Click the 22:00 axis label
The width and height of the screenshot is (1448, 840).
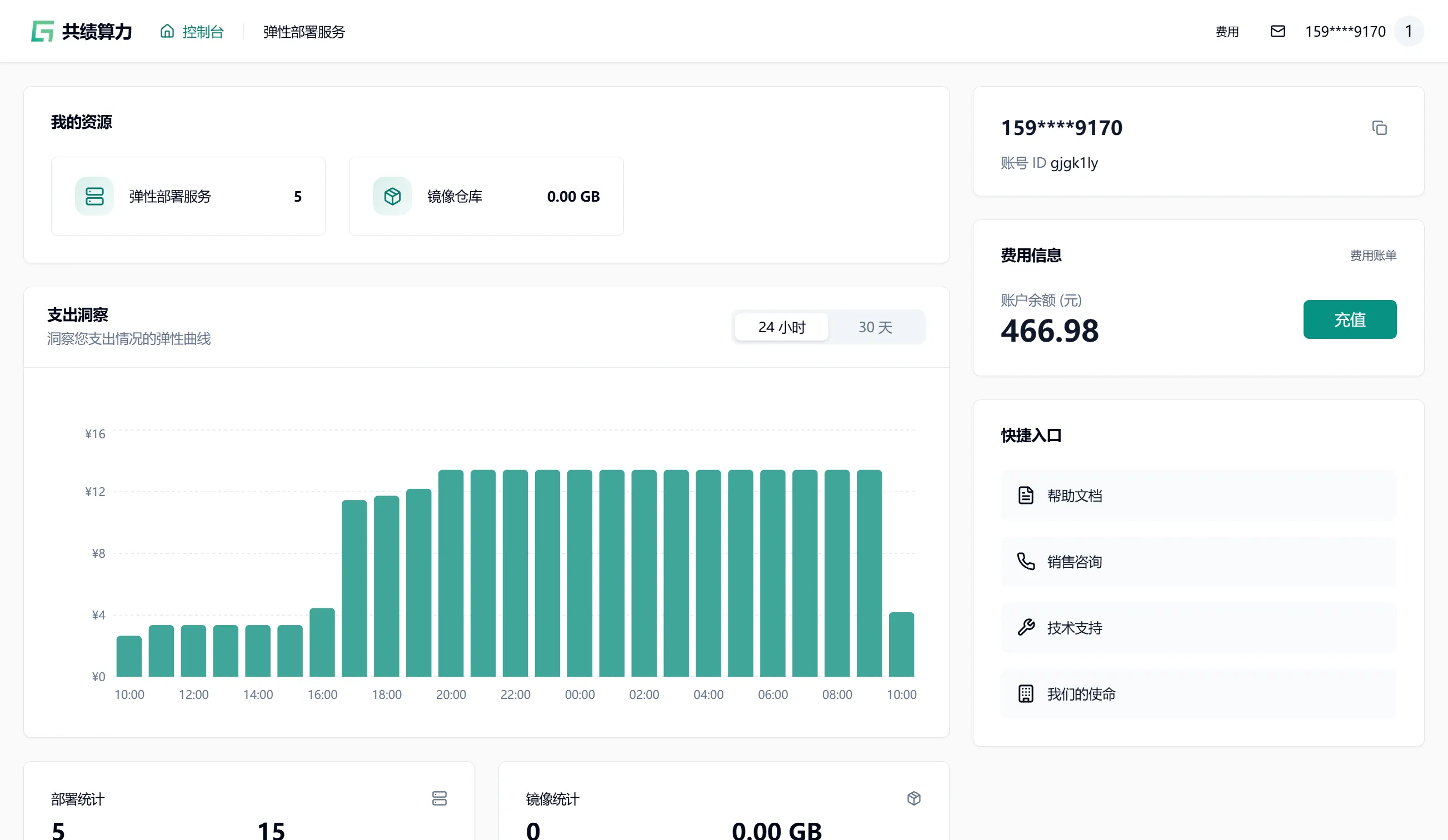pyautogui.click(x=515, y=694)
